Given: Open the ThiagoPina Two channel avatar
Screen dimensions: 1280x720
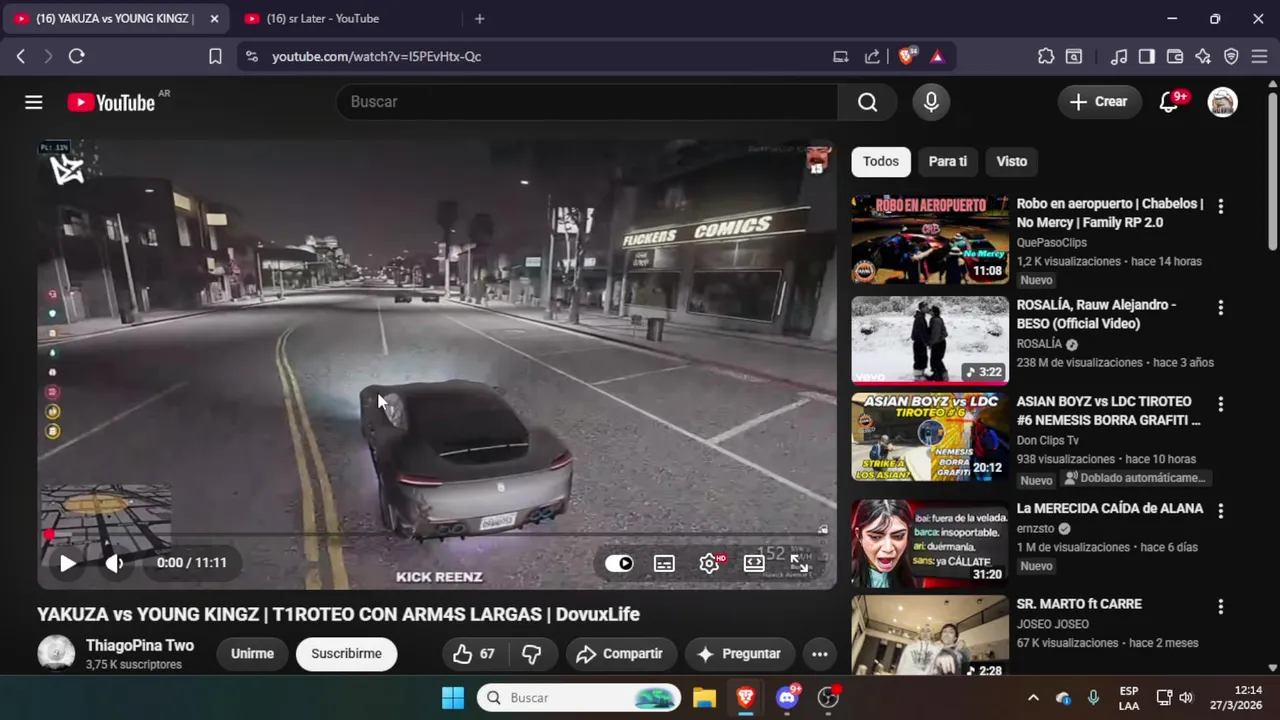Looking at the screenshot, I should [56, 653].
